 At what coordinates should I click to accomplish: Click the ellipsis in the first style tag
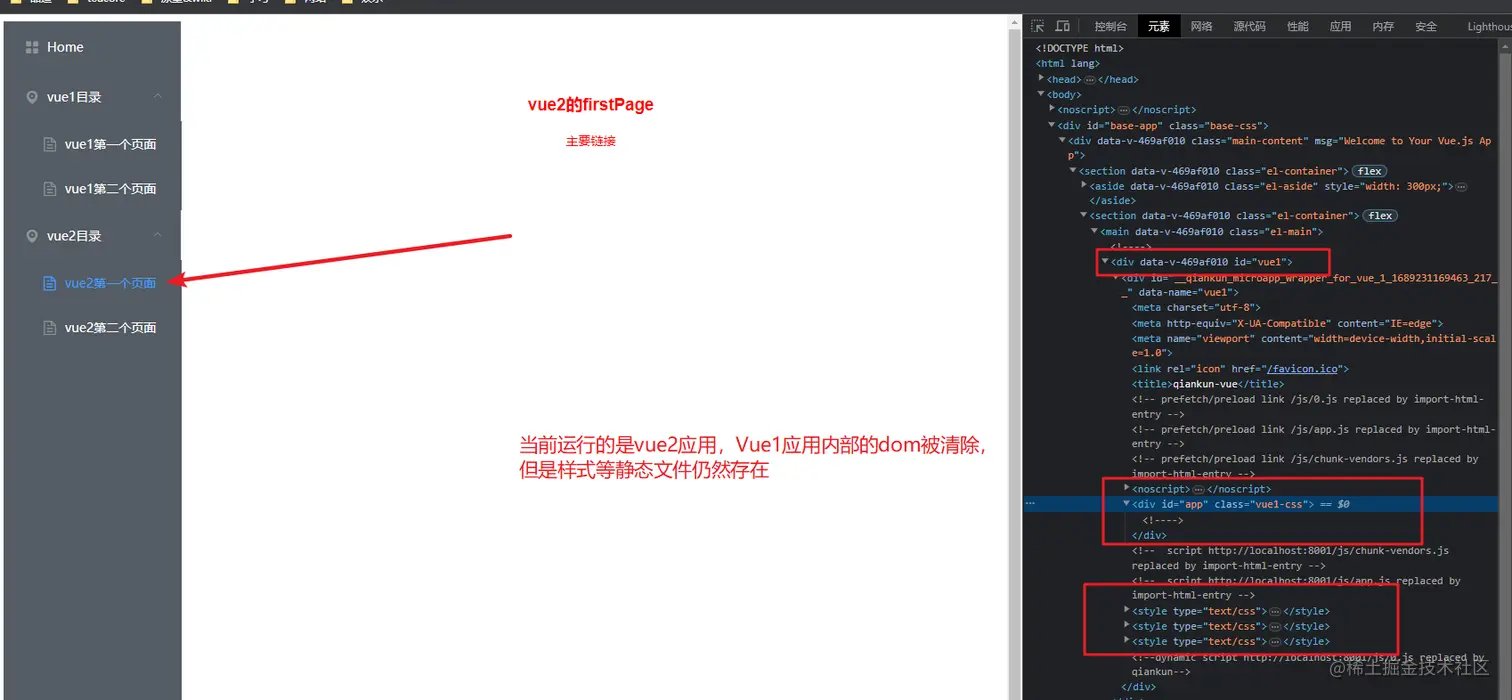point(1275,611)
